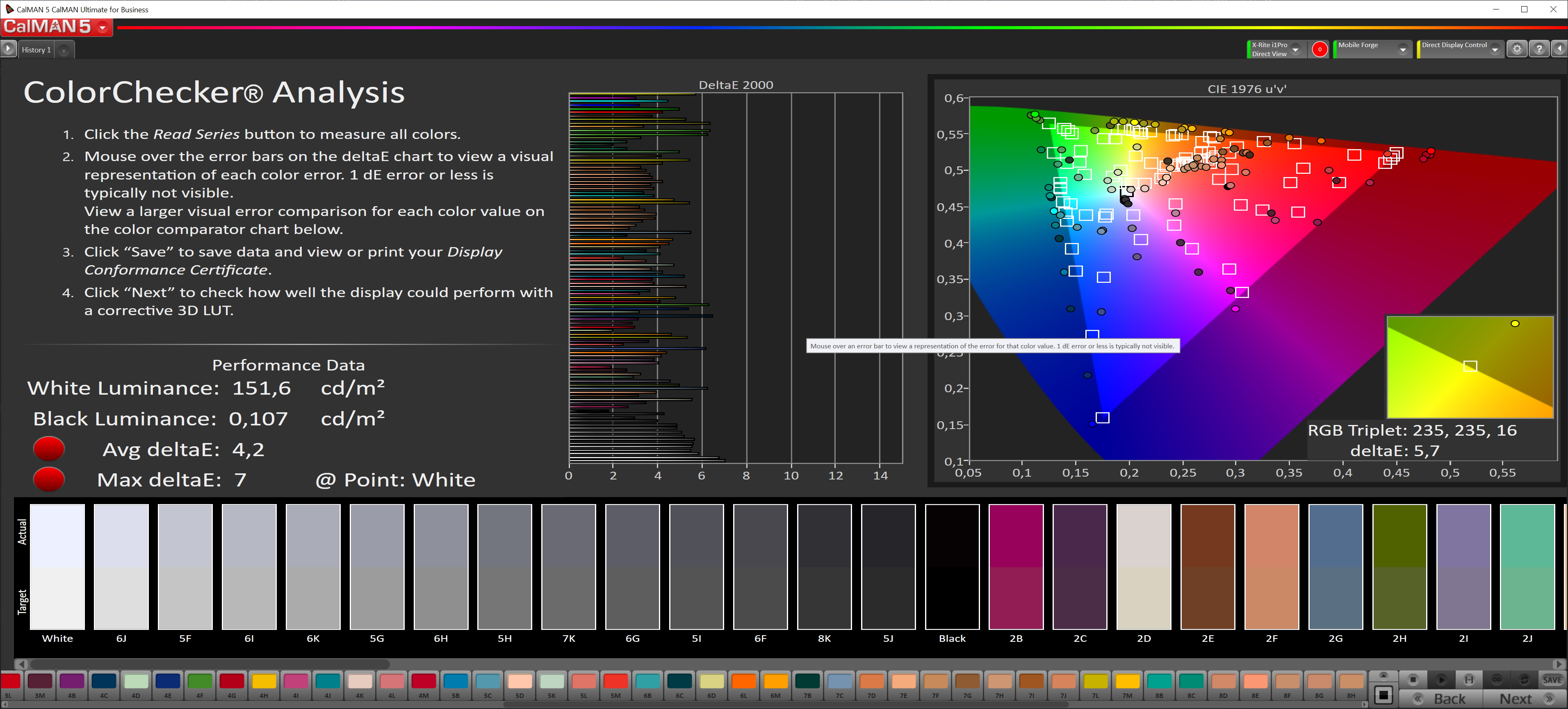The image size is (1568, 709).
Task: Select the 4H yellow color swatch
Action: [264, 682]
